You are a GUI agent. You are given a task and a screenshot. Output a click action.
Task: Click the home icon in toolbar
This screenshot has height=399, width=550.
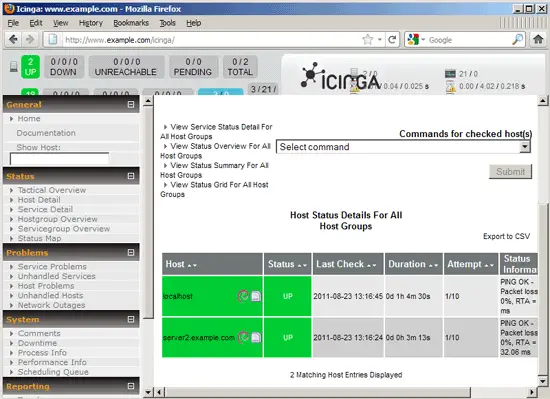(x=538, y=39)
